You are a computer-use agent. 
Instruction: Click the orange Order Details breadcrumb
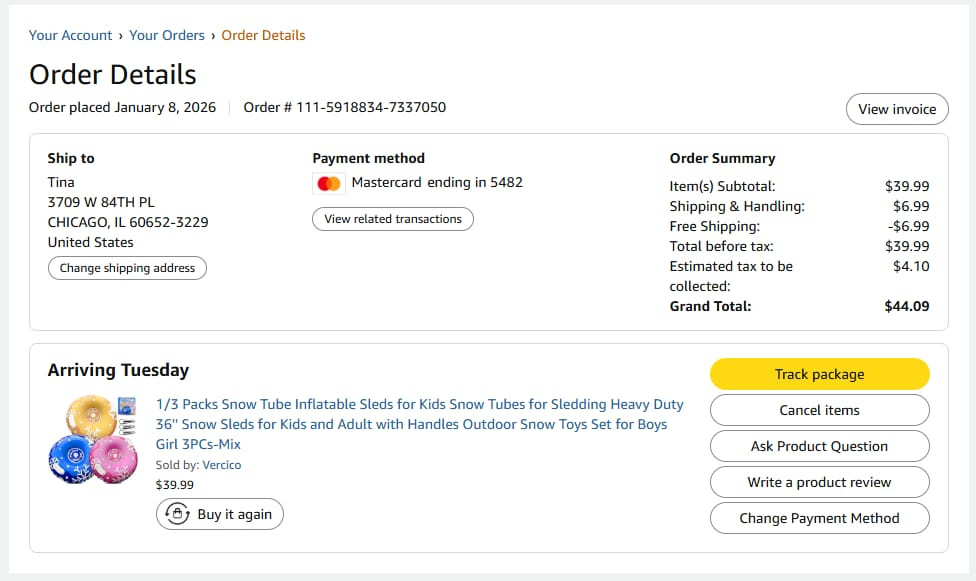(x=263, y=35)
